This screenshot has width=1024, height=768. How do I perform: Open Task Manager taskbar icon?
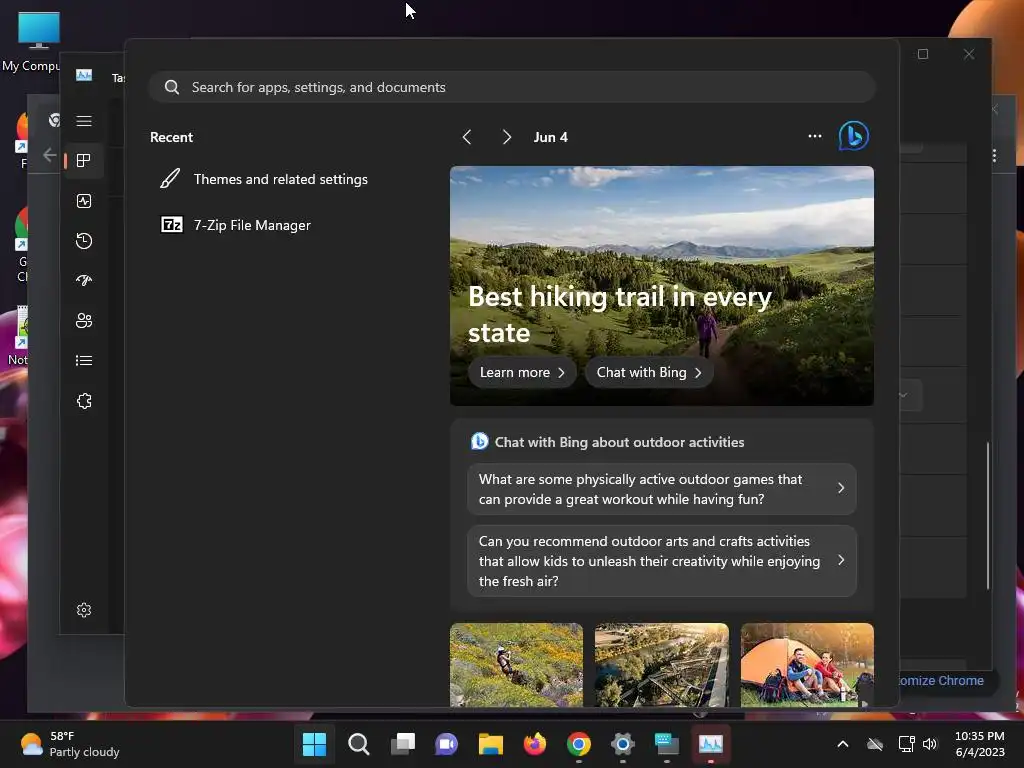(711, 744)
